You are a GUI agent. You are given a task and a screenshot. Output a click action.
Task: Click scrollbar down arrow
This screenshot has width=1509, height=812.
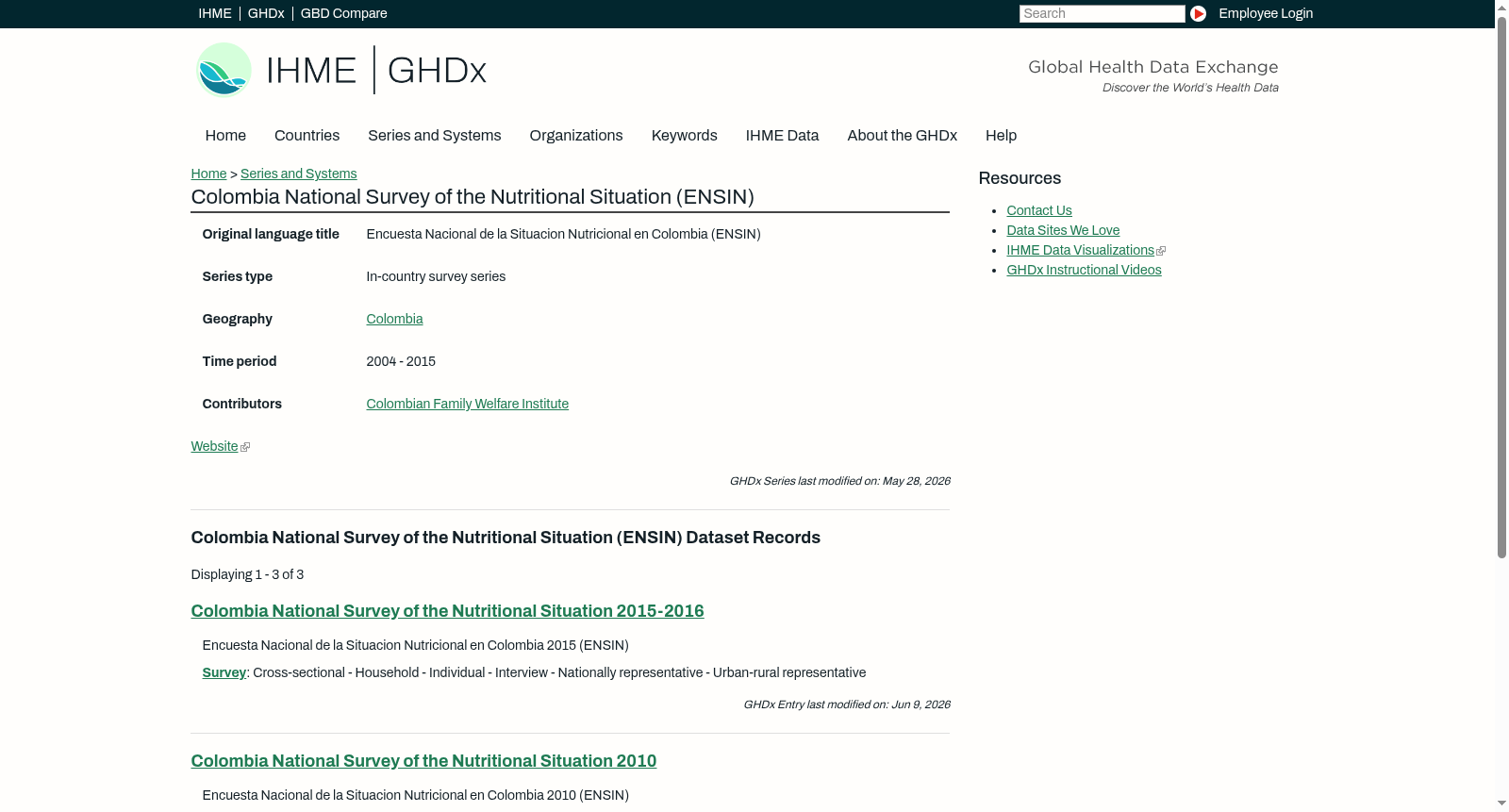[1502, 804]
